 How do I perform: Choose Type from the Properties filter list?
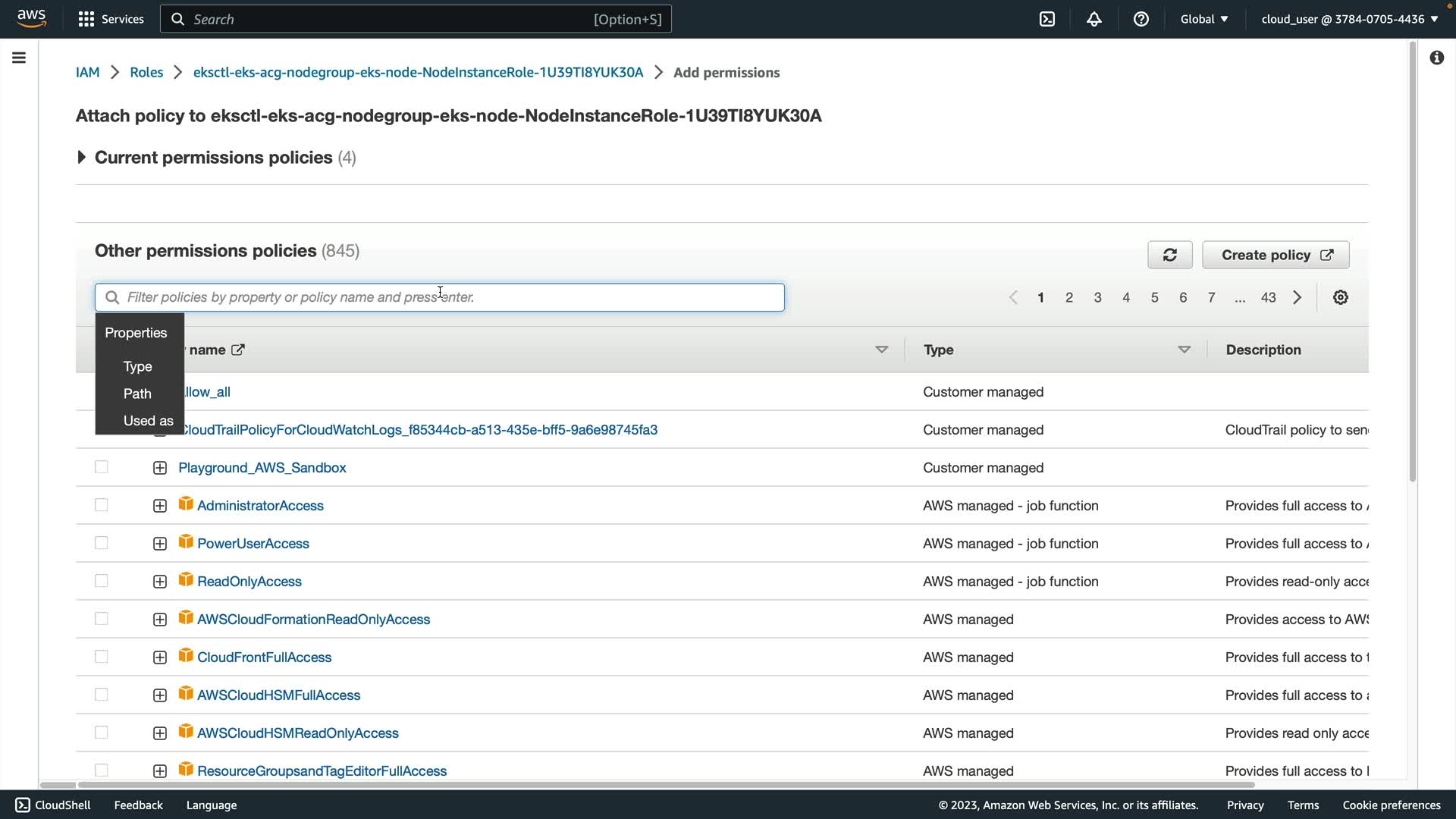coord(137,366)
